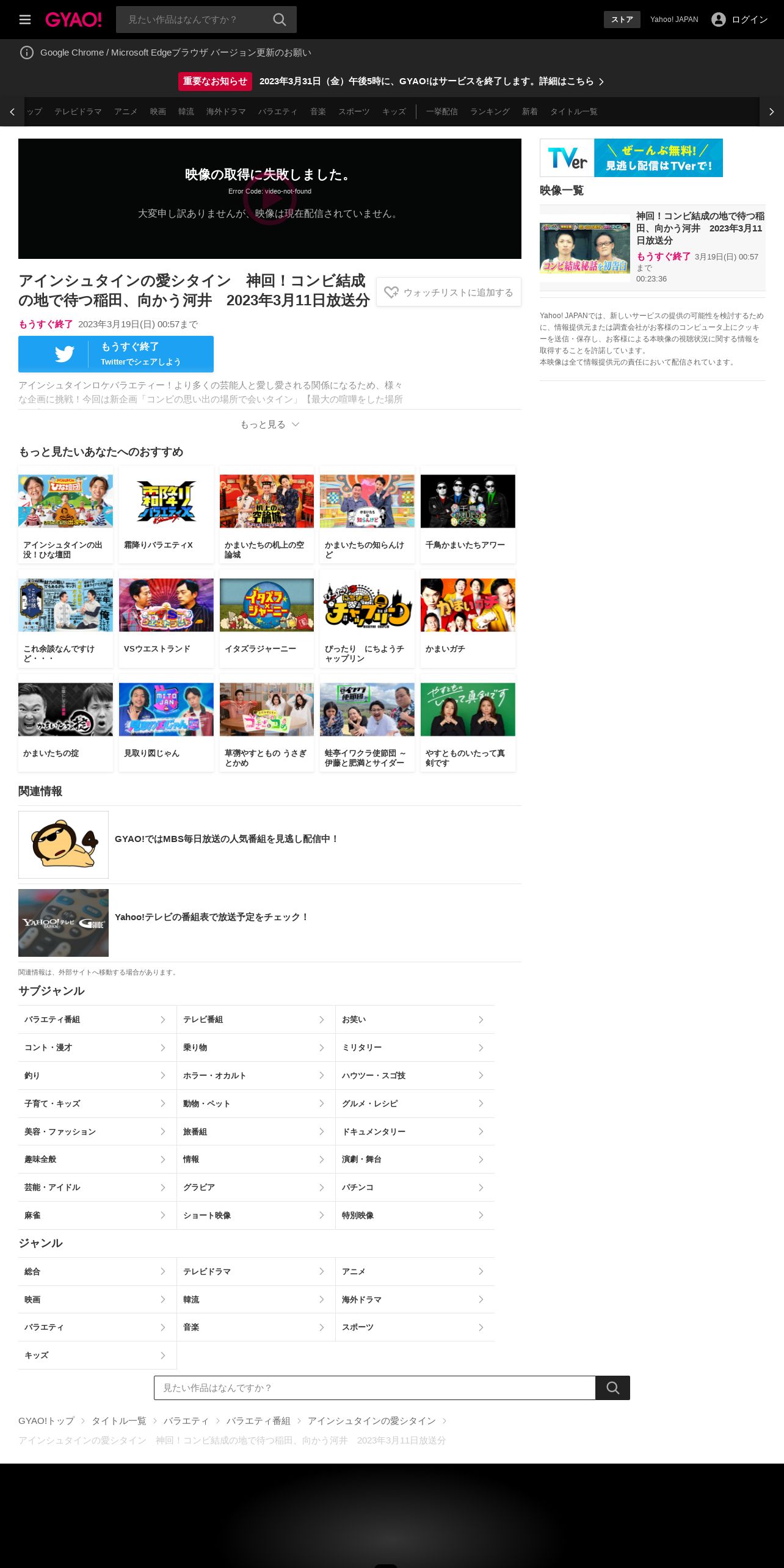Open the 海外ドラマ genre row

(x=415, y=1299)
